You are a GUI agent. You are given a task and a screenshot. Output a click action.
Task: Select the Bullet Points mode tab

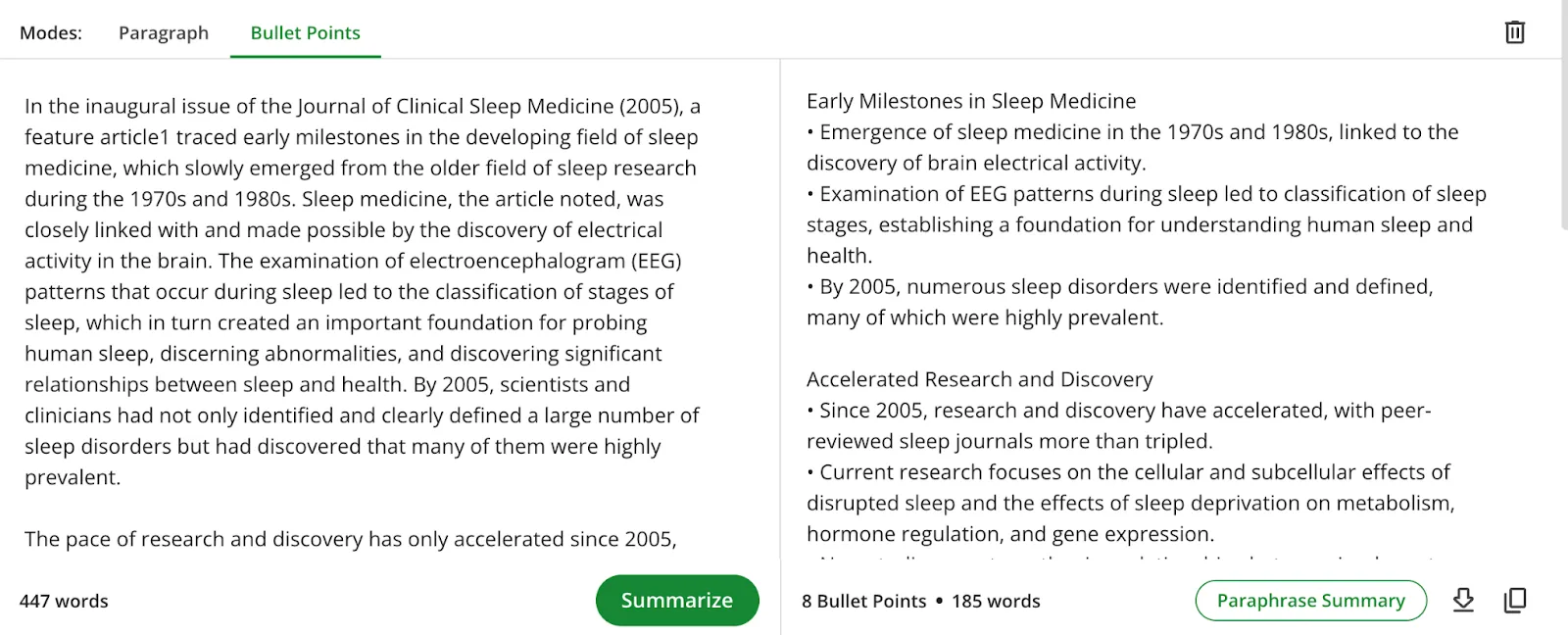(x=306, y=32)
